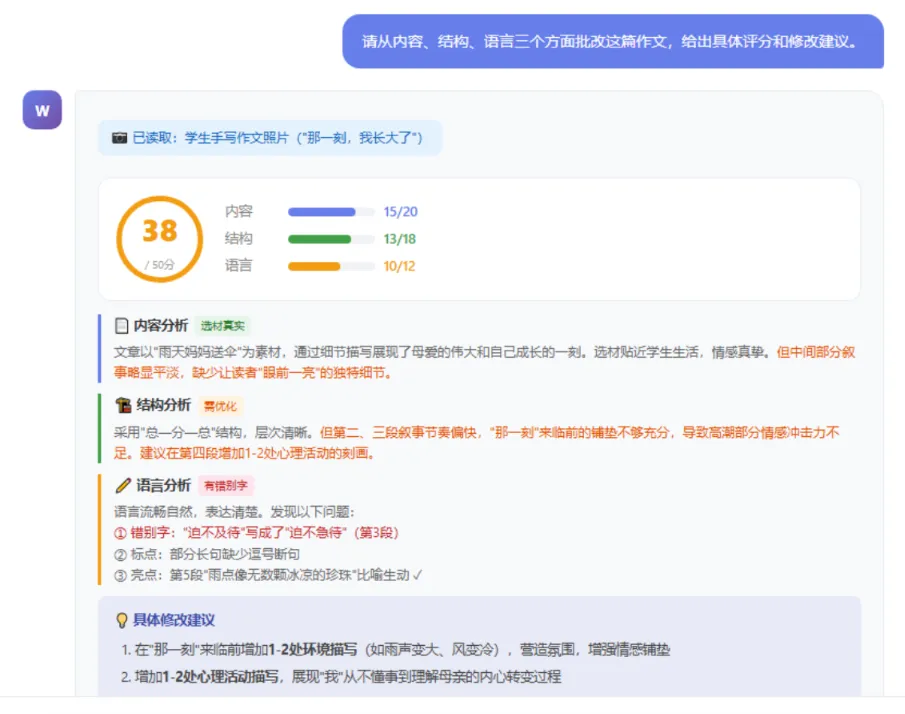
Task: Click the 13/18 structure score value
Action: pyautogui.click(x=399, y=239)
